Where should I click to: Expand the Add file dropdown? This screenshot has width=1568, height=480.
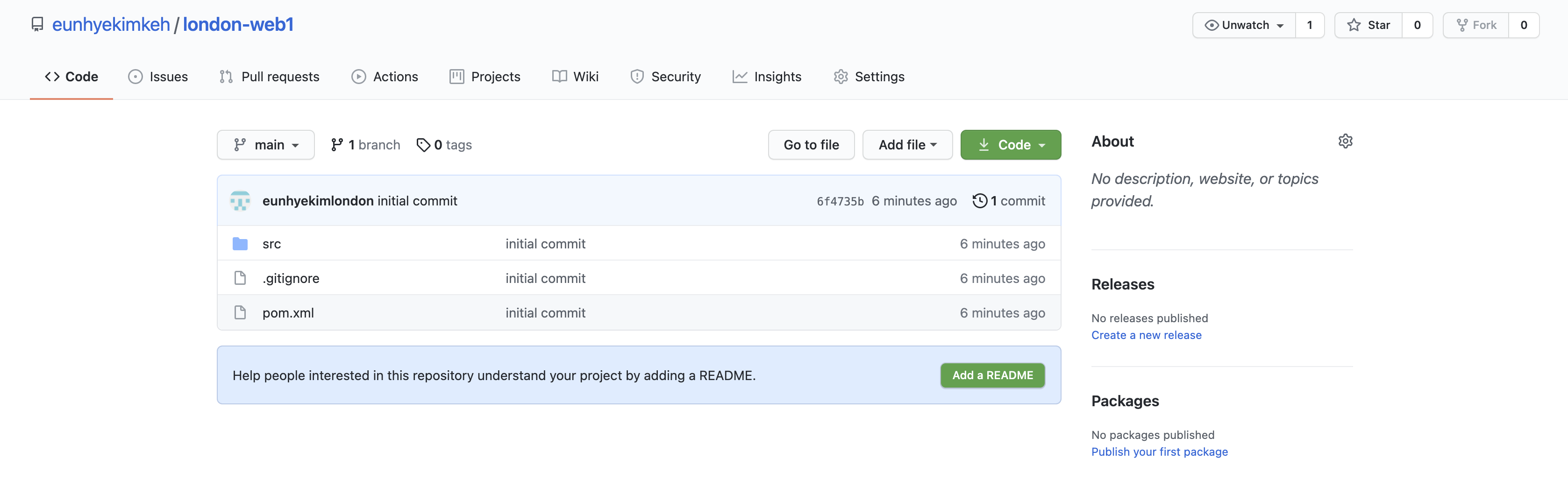tap(907, 145)
